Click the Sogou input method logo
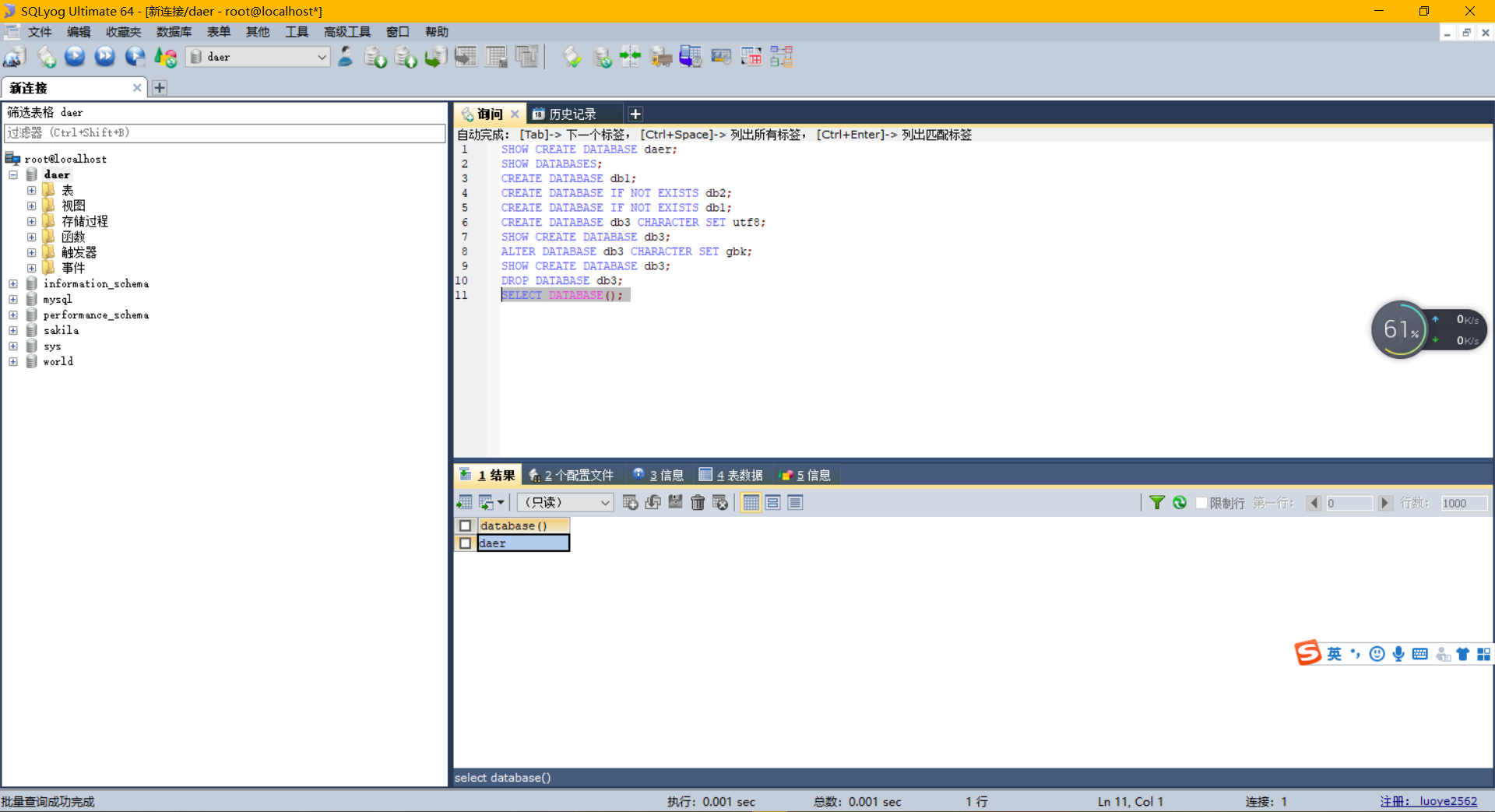The width and height of the screenshot is (1495, 812). (1308, 653)
